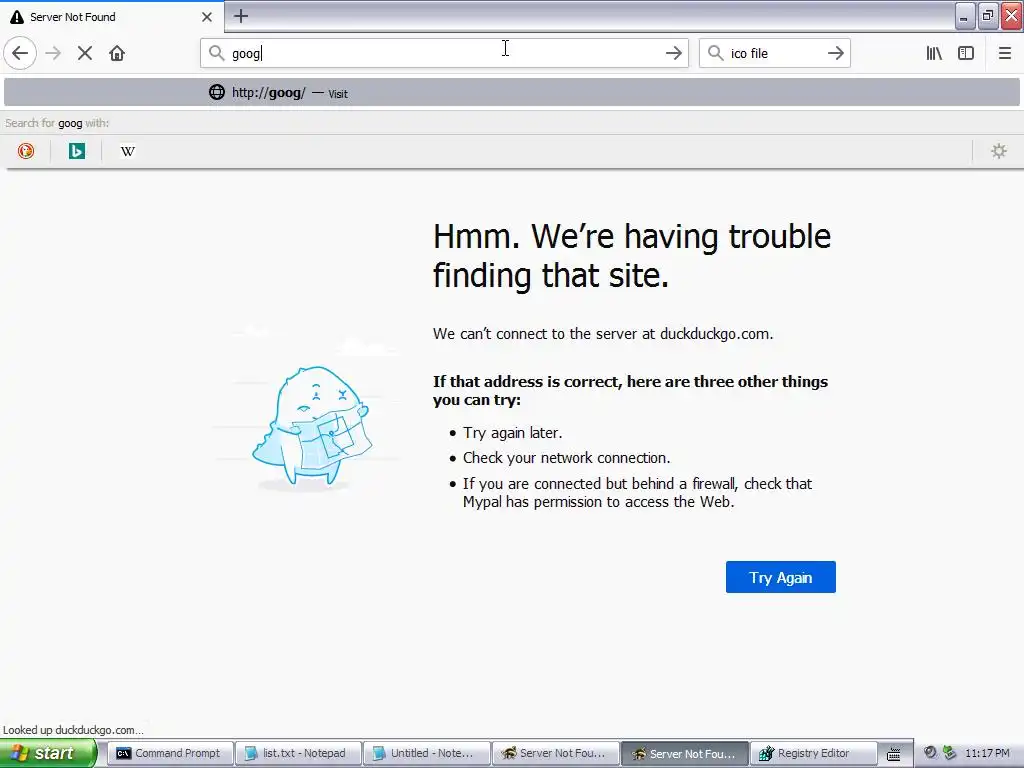Click the 'Hmm. We're having trouble' heading
Screen dimensions: 1024x768
[x=632, y=255]
